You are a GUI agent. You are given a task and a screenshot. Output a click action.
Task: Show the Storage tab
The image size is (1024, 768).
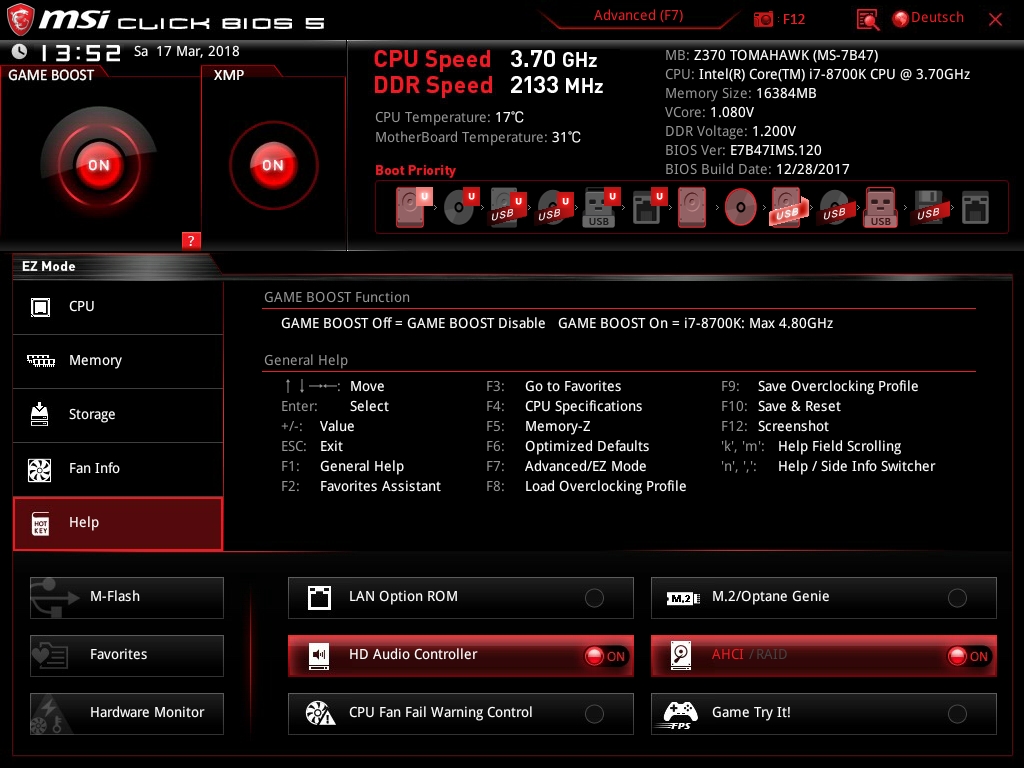click(118, 415)
